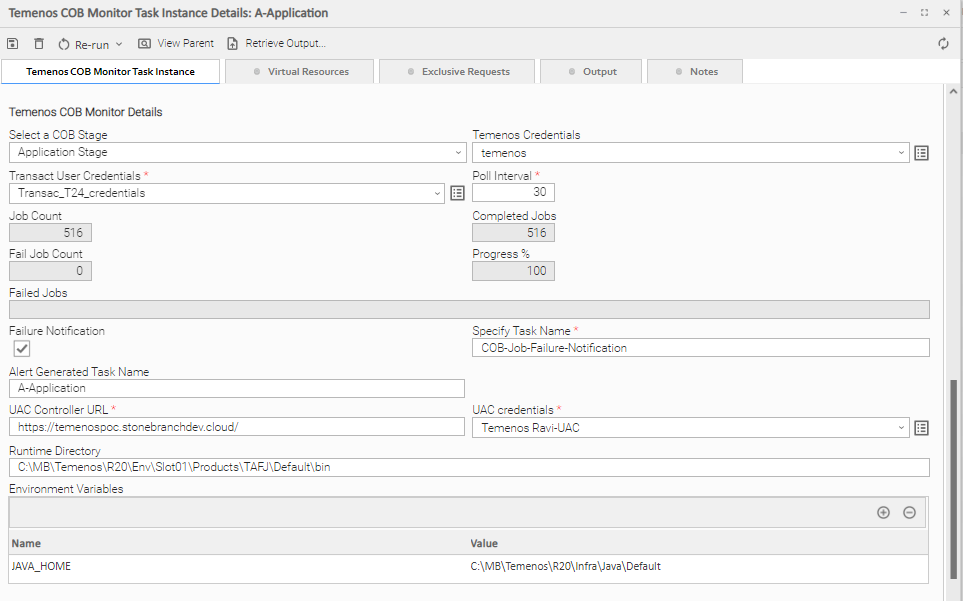Remove environment variable with minus icon

[x=910, y=513]
